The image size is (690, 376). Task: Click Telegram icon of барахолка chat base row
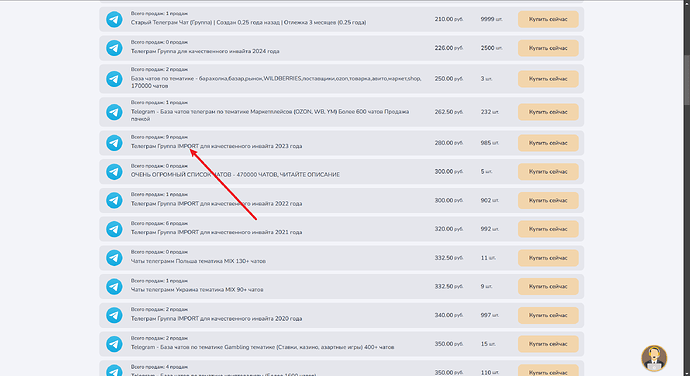[114, 79]
